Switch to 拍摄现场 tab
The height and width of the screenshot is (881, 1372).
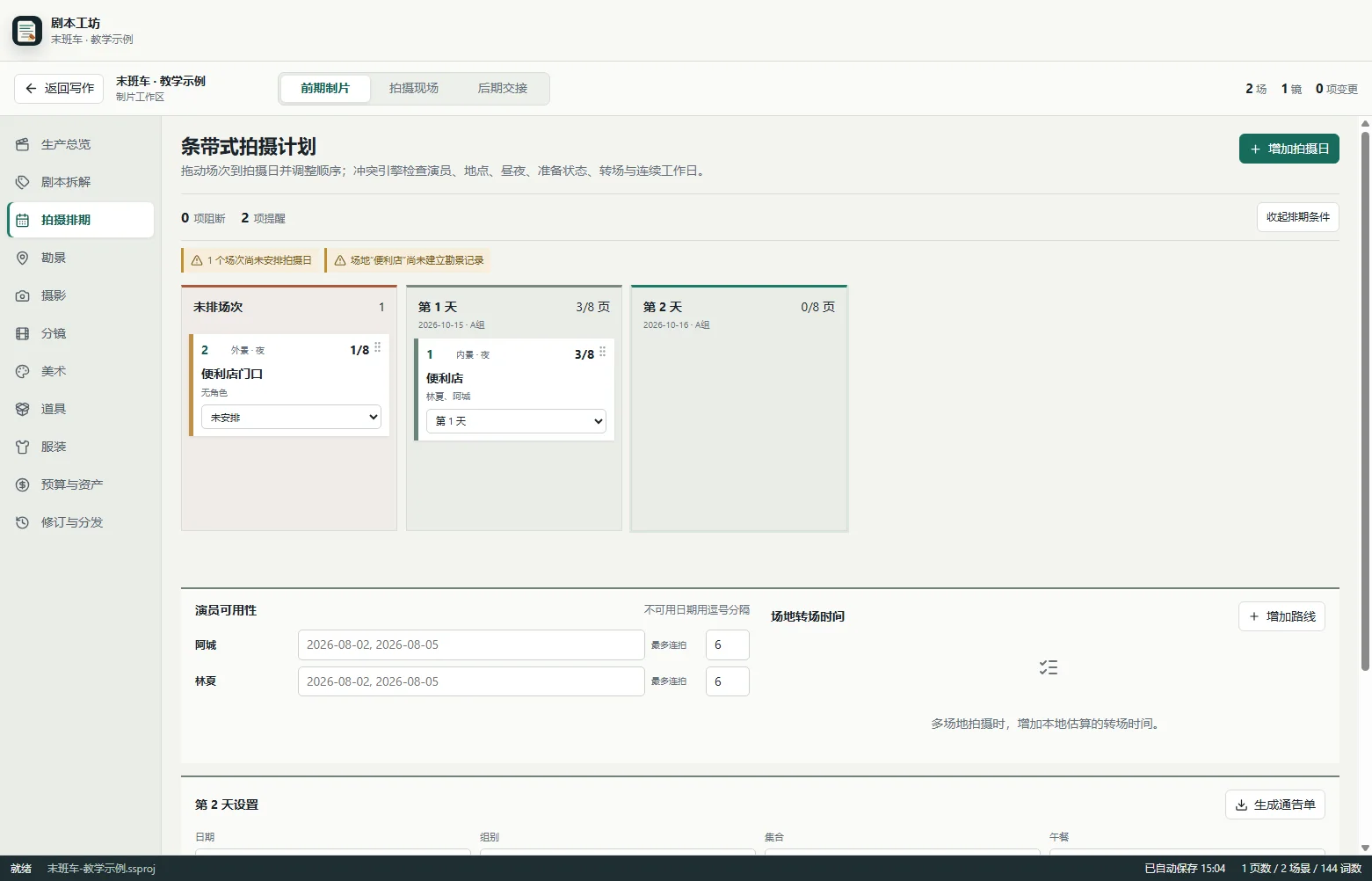[414, 89]
